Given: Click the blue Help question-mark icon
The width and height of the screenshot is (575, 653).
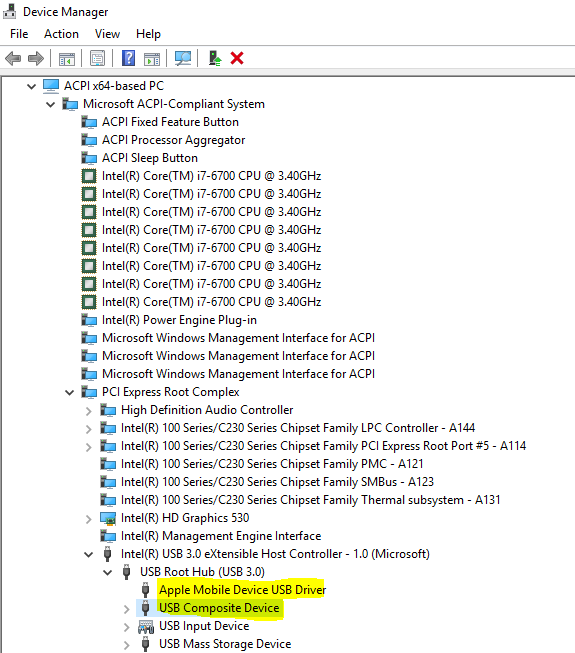Looking at the screenshot, I should 128,58.
